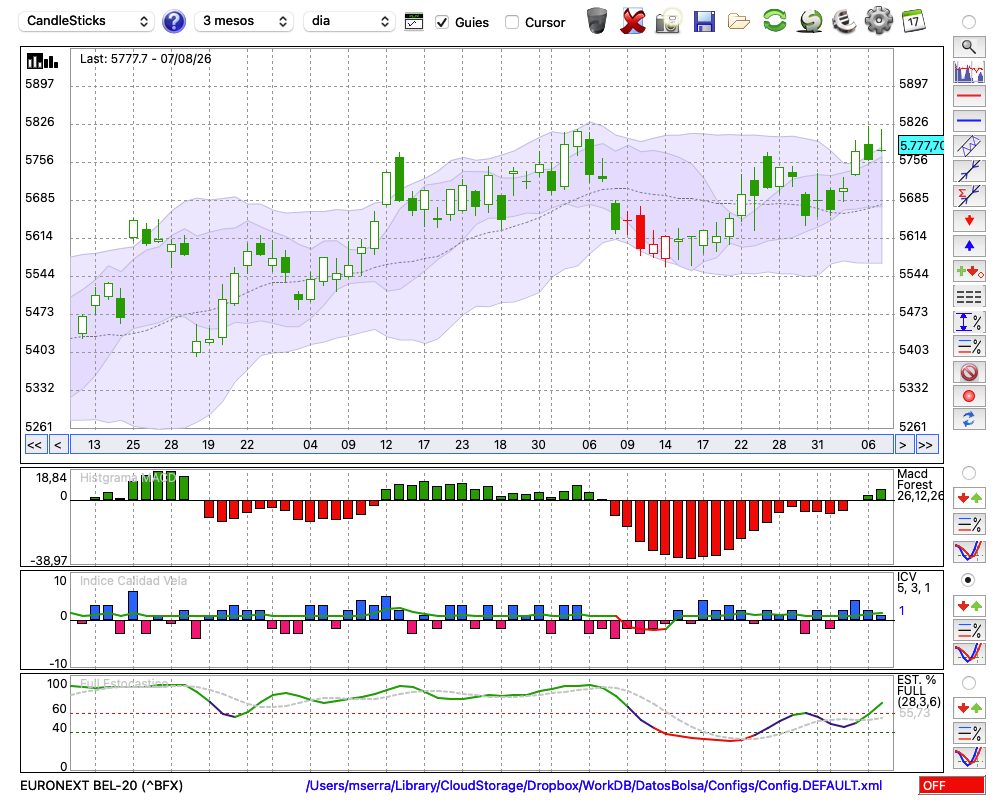1000x800 pixels.
Task: Click the >> fast forward navigation button
Action: tap(926, 445)
